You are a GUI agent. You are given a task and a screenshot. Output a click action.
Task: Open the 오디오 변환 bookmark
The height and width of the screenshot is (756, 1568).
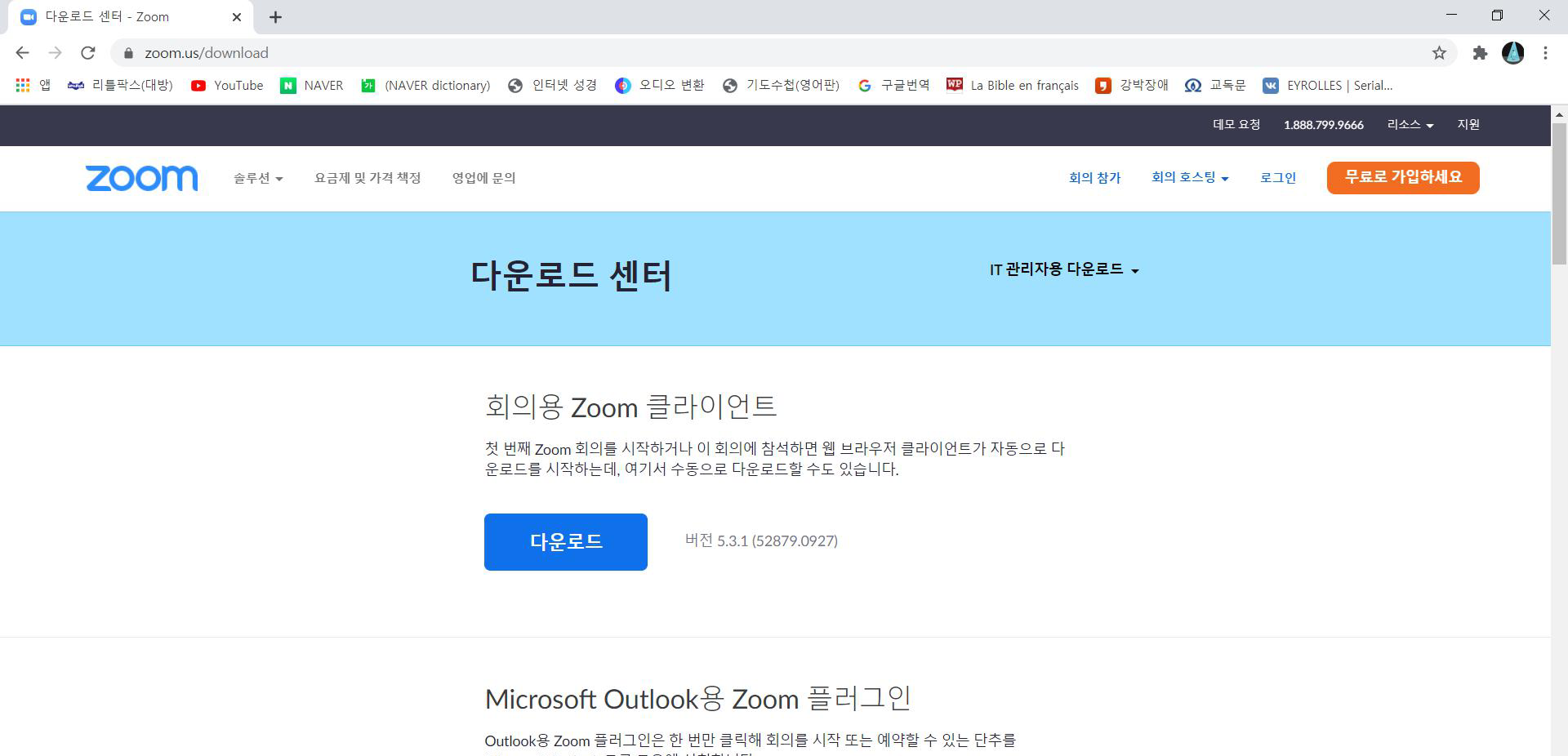[x=659, y=85]
